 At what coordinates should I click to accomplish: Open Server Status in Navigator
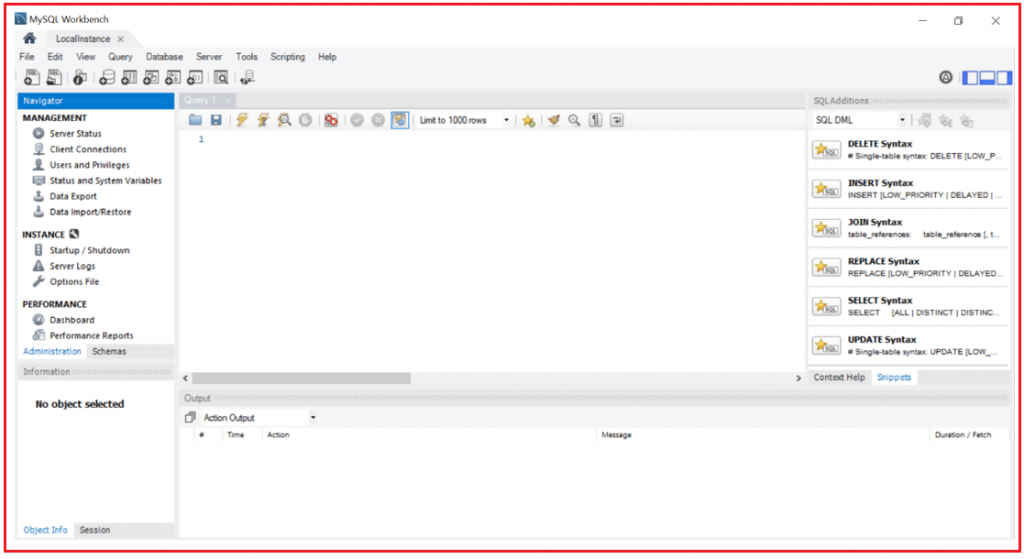coord(75,134)
